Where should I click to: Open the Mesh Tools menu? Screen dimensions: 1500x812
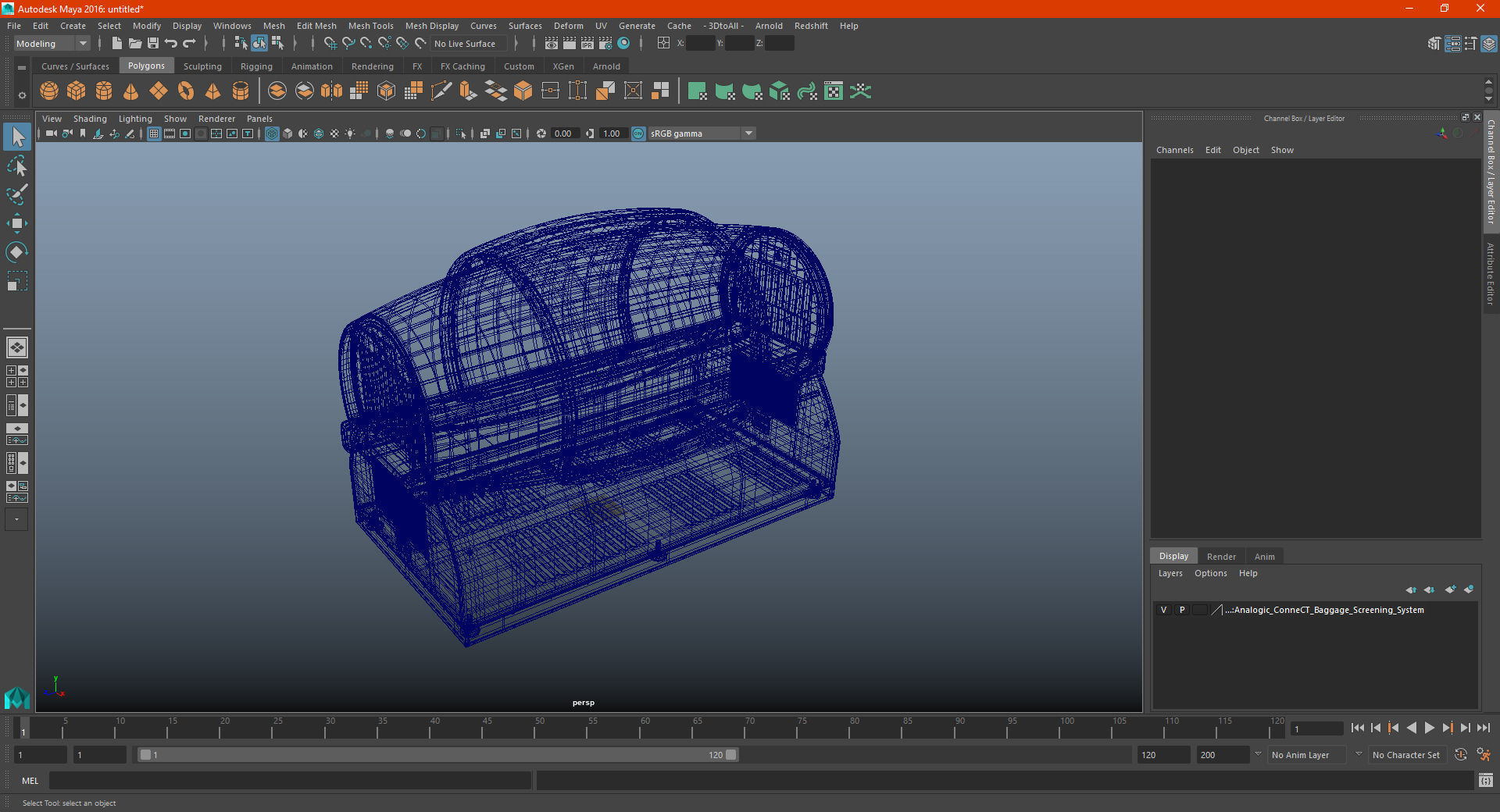371,26
